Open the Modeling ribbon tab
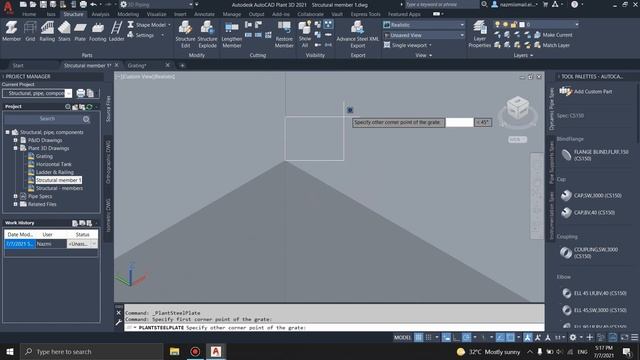Image resolution: width=640 pixels, height=360 pixels. point(128,14)
